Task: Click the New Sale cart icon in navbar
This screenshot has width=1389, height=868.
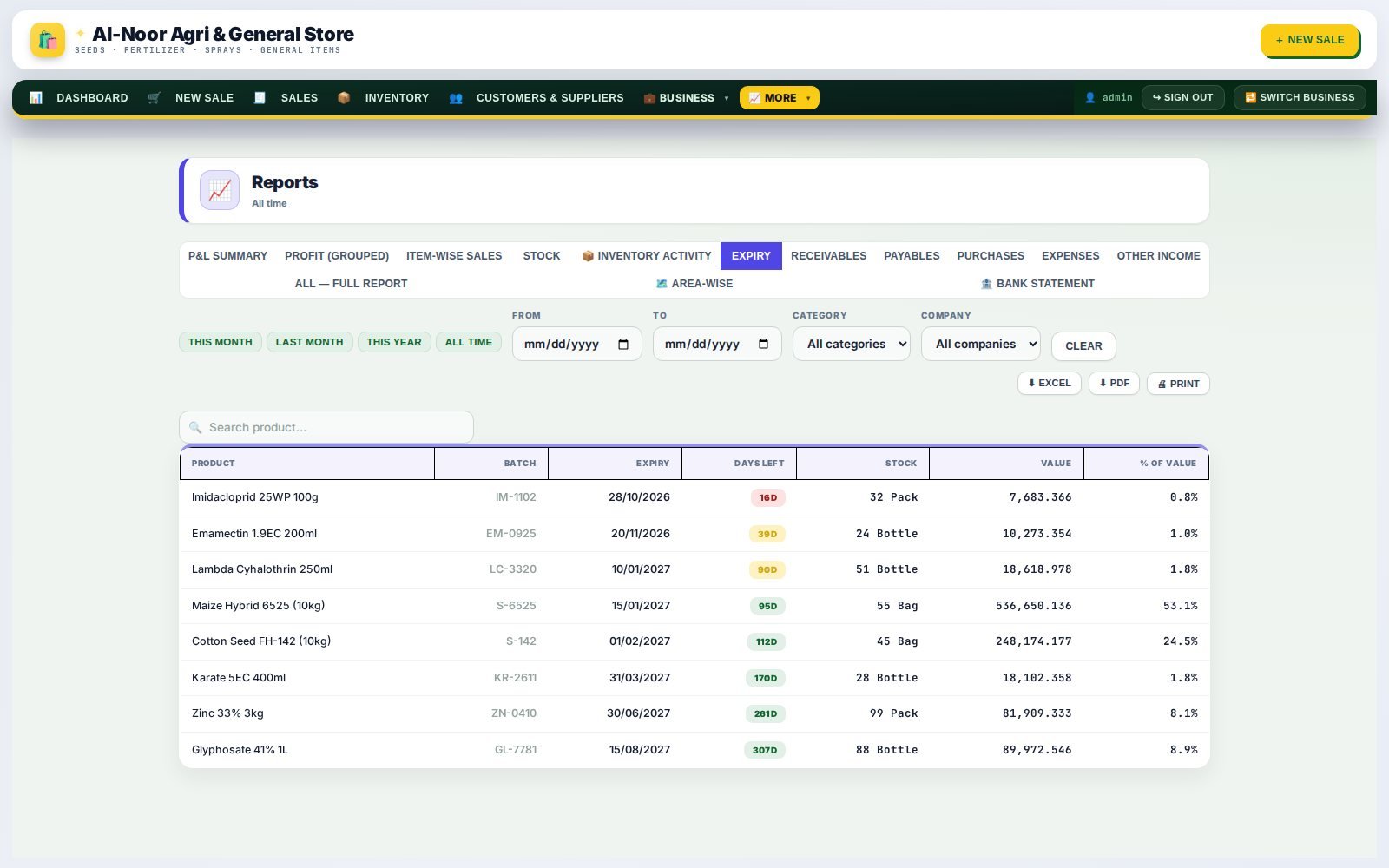Action: pyautogui.click(x=155, y=98)
